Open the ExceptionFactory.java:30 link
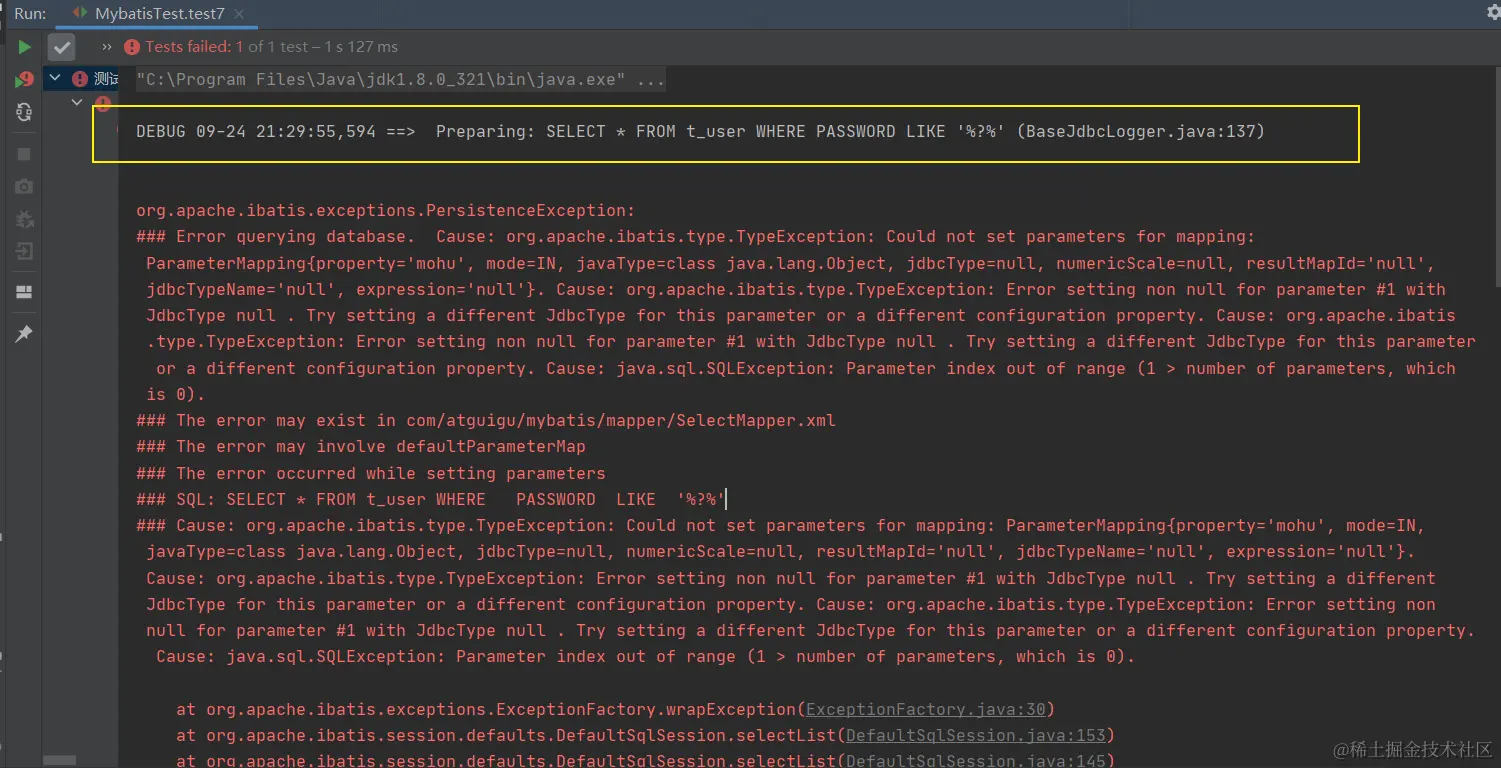 pyautogui.click(x=925, y=709)
